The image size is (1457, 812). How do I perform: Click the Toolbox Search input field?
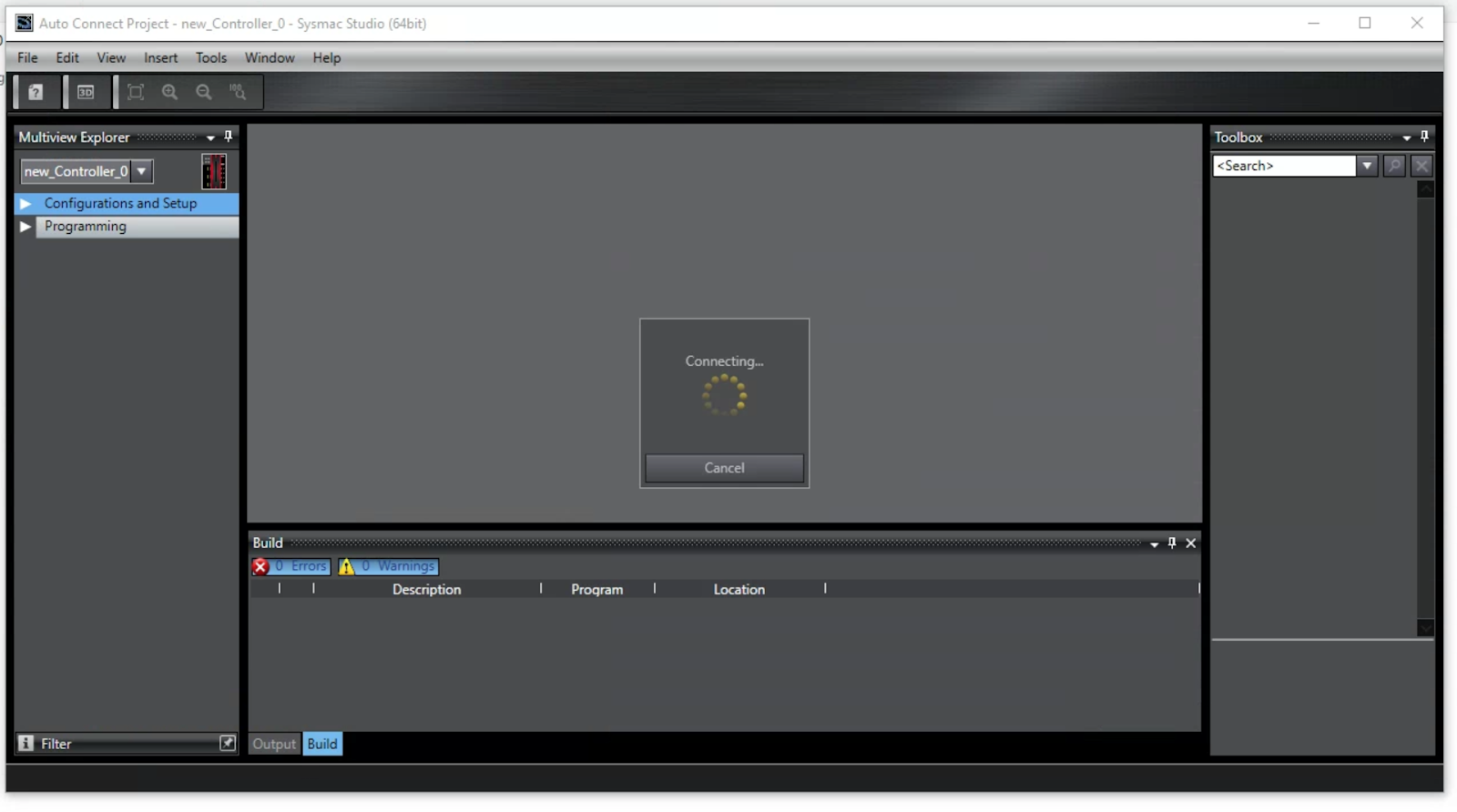(1284, 166)
